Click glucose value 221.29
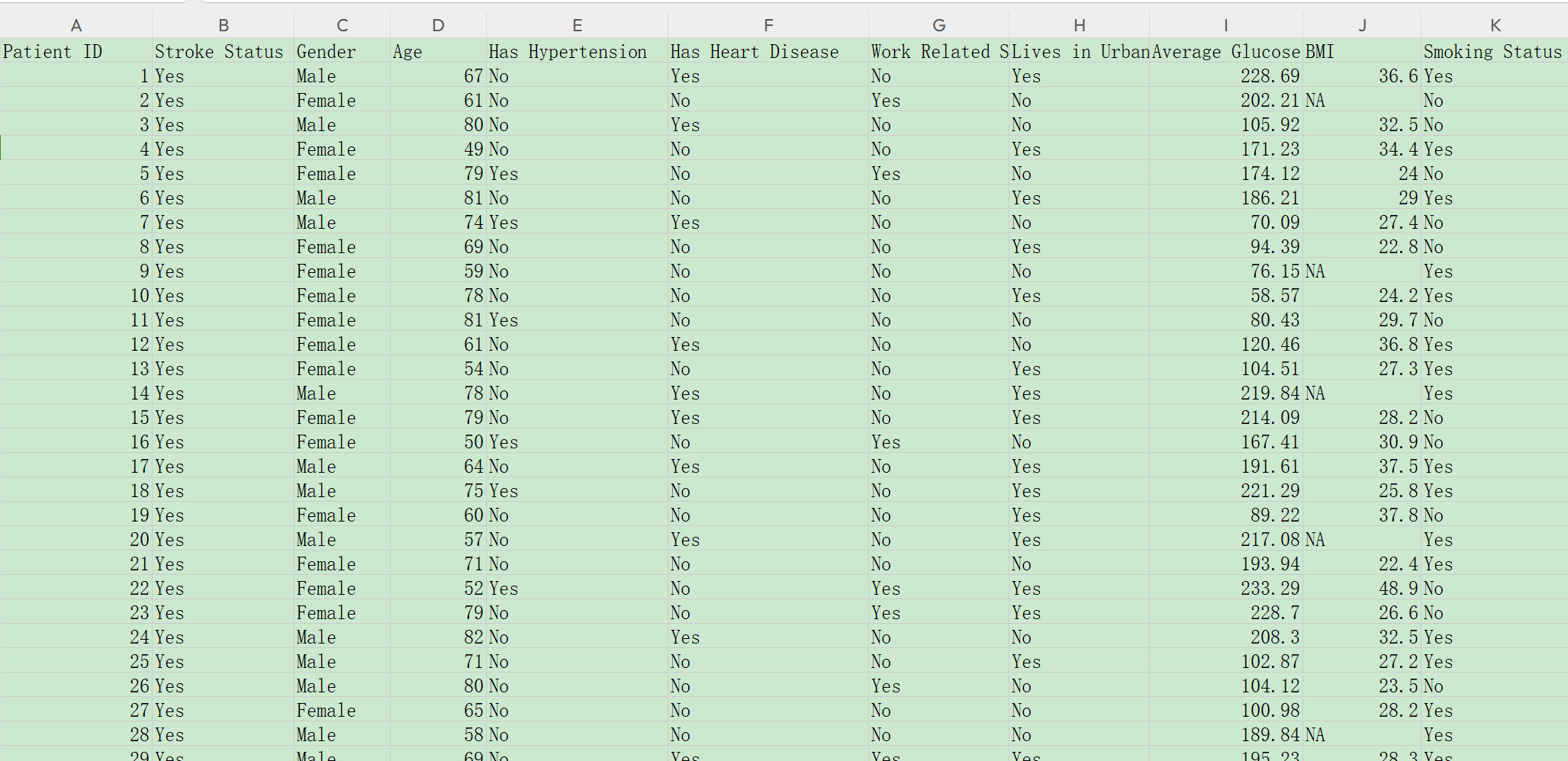This screenshot has height=761, width=1568. pos(1226,490)
